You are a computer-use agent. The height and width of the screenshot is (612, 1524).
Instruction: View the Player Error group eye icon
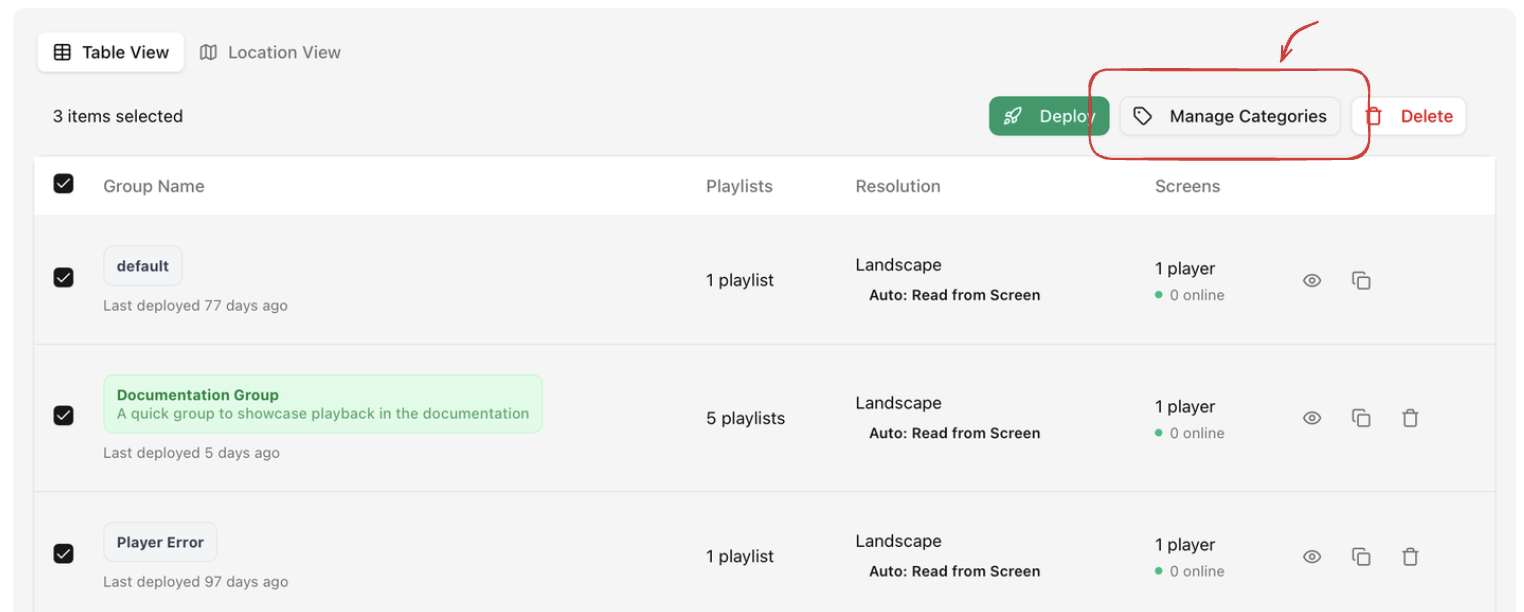pos(1312,557)
